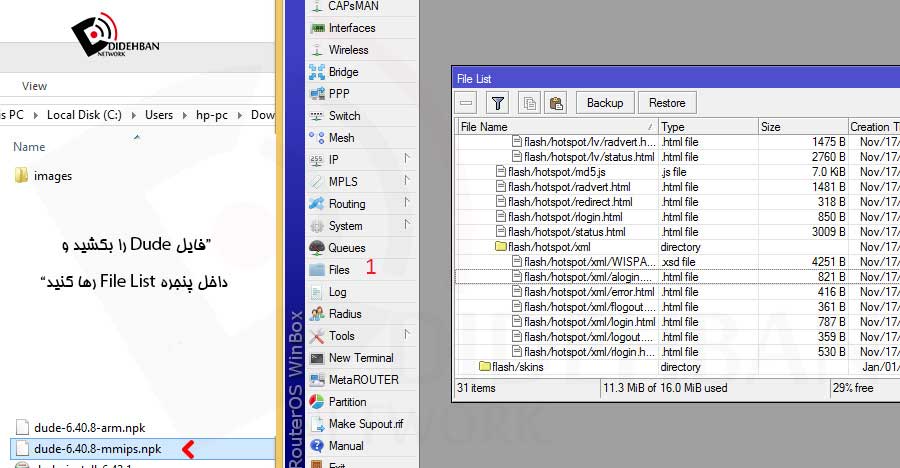Expand the Routing submenu arrow
900x468 pixels.
point(406,202)
